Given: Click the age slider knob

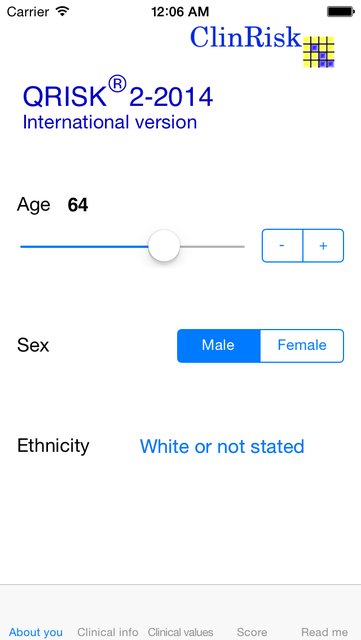Looking at the screenshot, I should pyautogui.click(x=164, y=246).
